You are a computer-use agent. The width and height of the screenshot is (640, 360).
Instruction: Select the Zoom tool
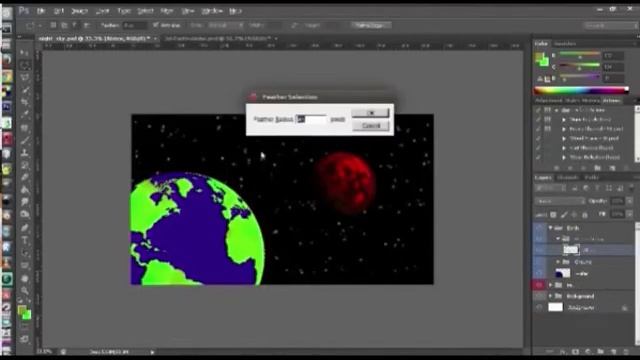(24, 291)
